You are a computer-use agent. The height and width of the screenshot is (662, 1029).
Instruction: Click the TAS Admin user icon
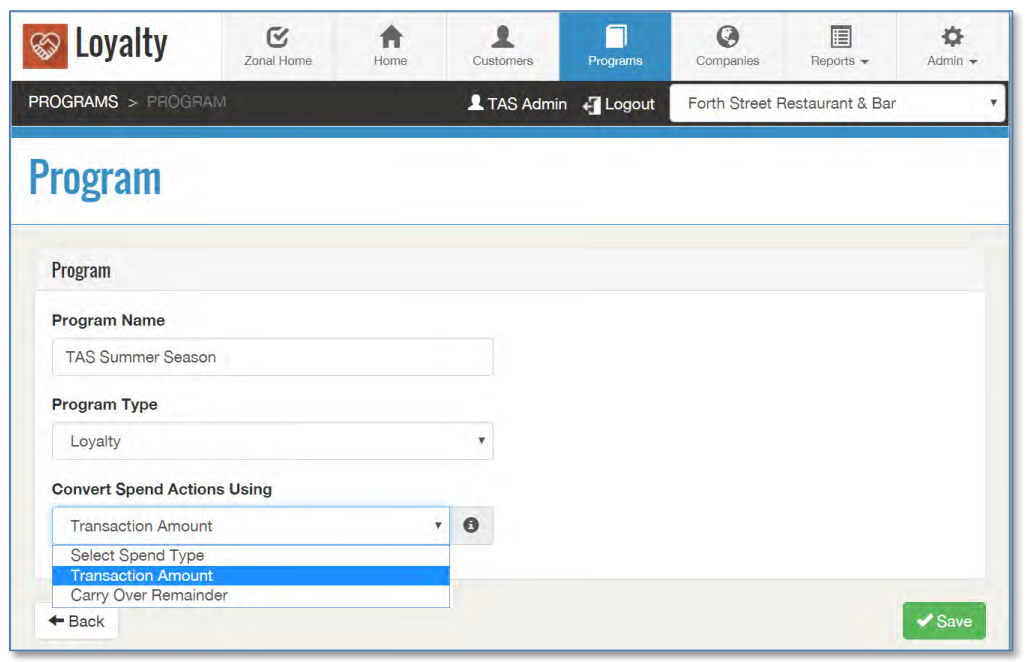pos(476,103)
